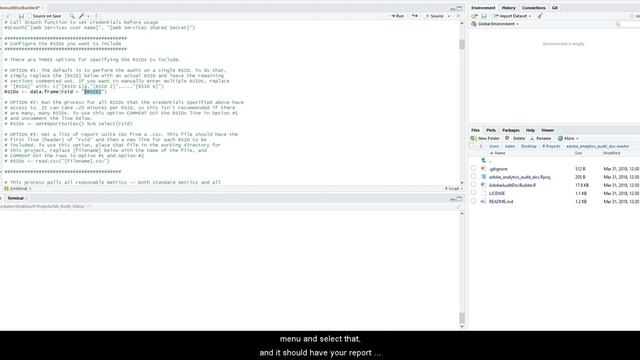Viewport: 640px width, 360px height.
Task: Check the adobe_analytics_audit_doc.Rproj checkbox
Action: pos(473,177)
